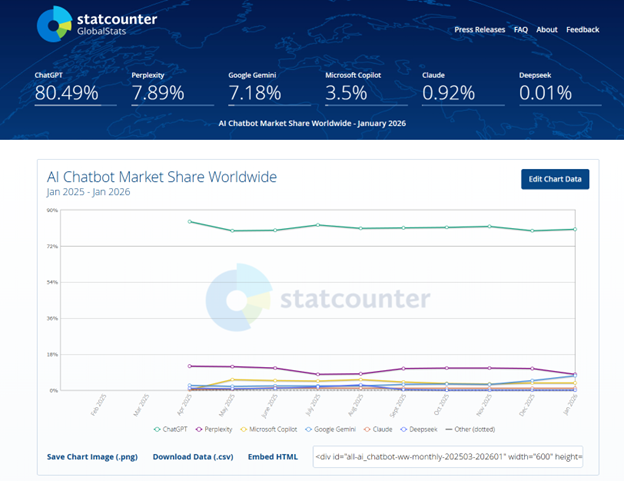This screenshot has height=481, width=624.
Task: Click Perplexity data point for Apr 2025
Action: [189, 366]
